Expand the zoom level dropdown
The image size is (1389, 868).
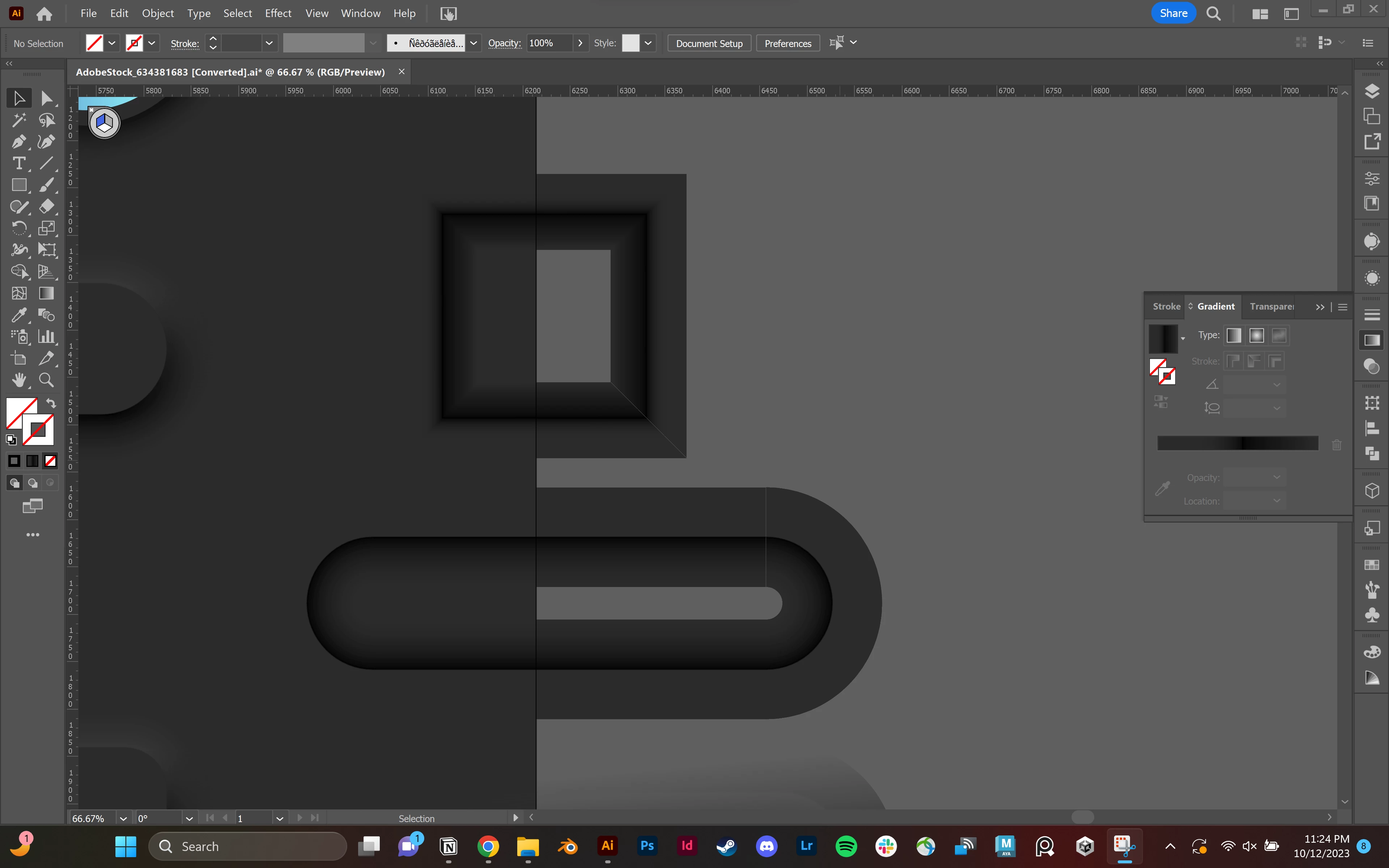(123, 818)
